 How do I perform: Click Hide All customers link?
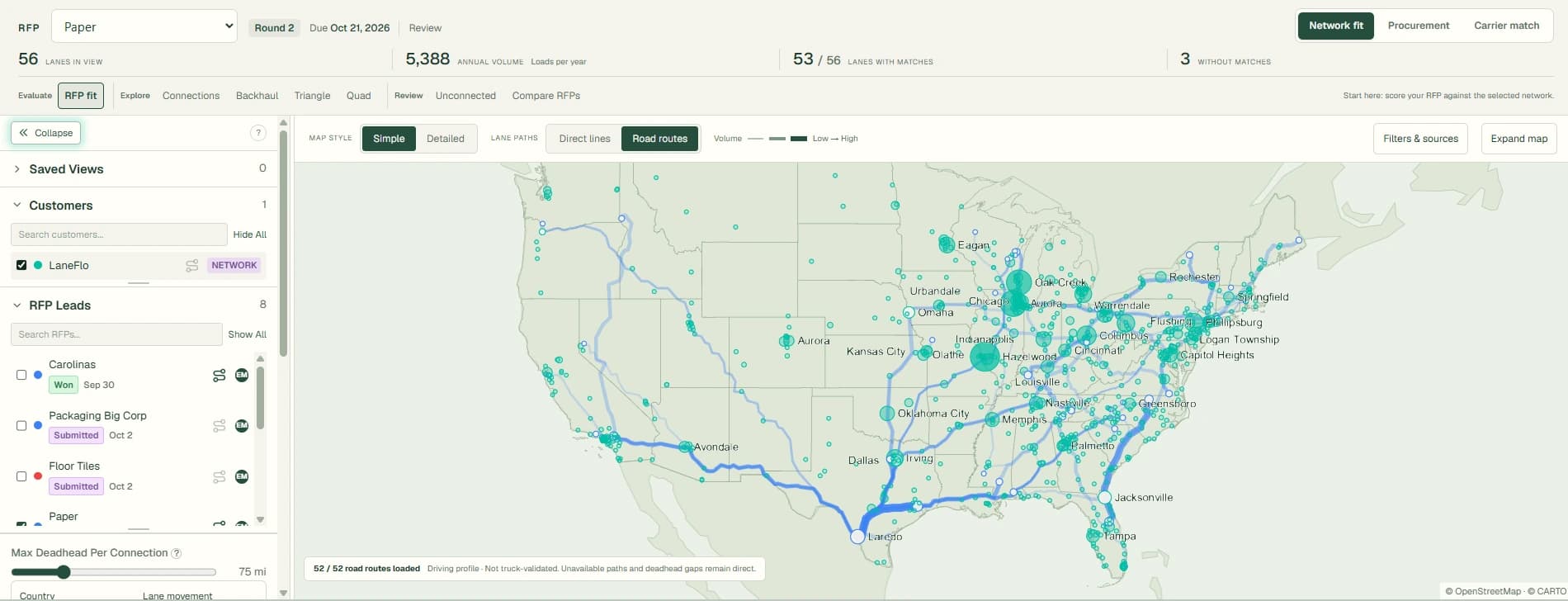coord(249,234)
